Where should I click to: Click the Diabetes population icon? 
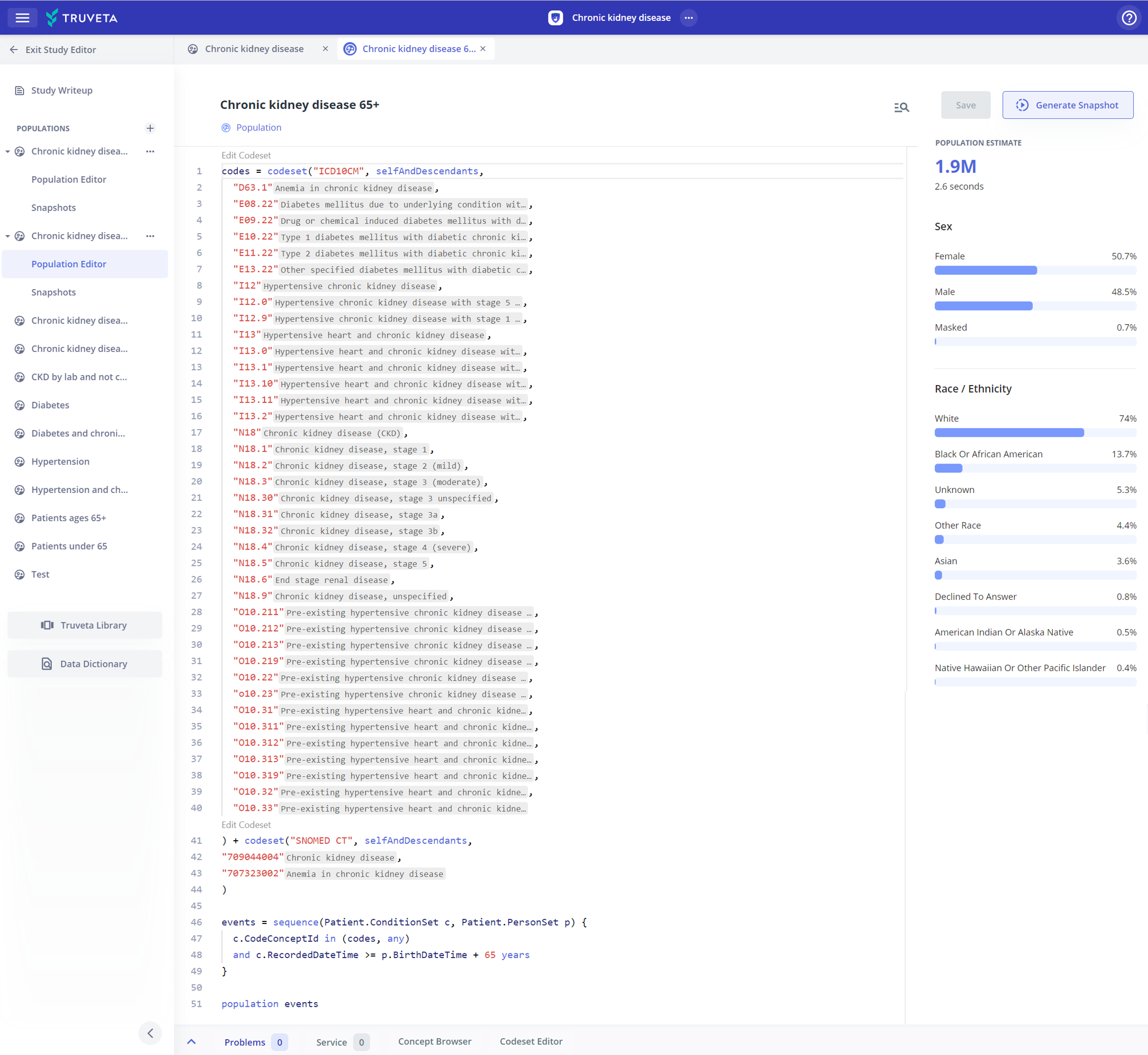click(x=19, y=405)
